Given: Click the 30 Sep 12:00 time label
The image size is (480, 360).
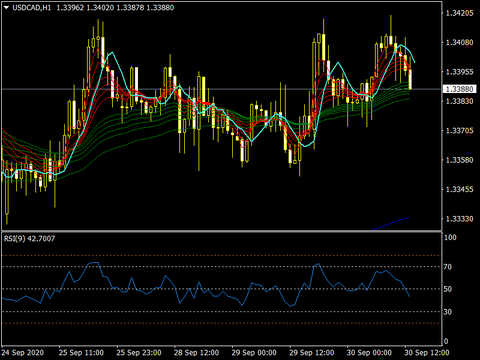Looking at the screenshot, I should click(427, 352).
